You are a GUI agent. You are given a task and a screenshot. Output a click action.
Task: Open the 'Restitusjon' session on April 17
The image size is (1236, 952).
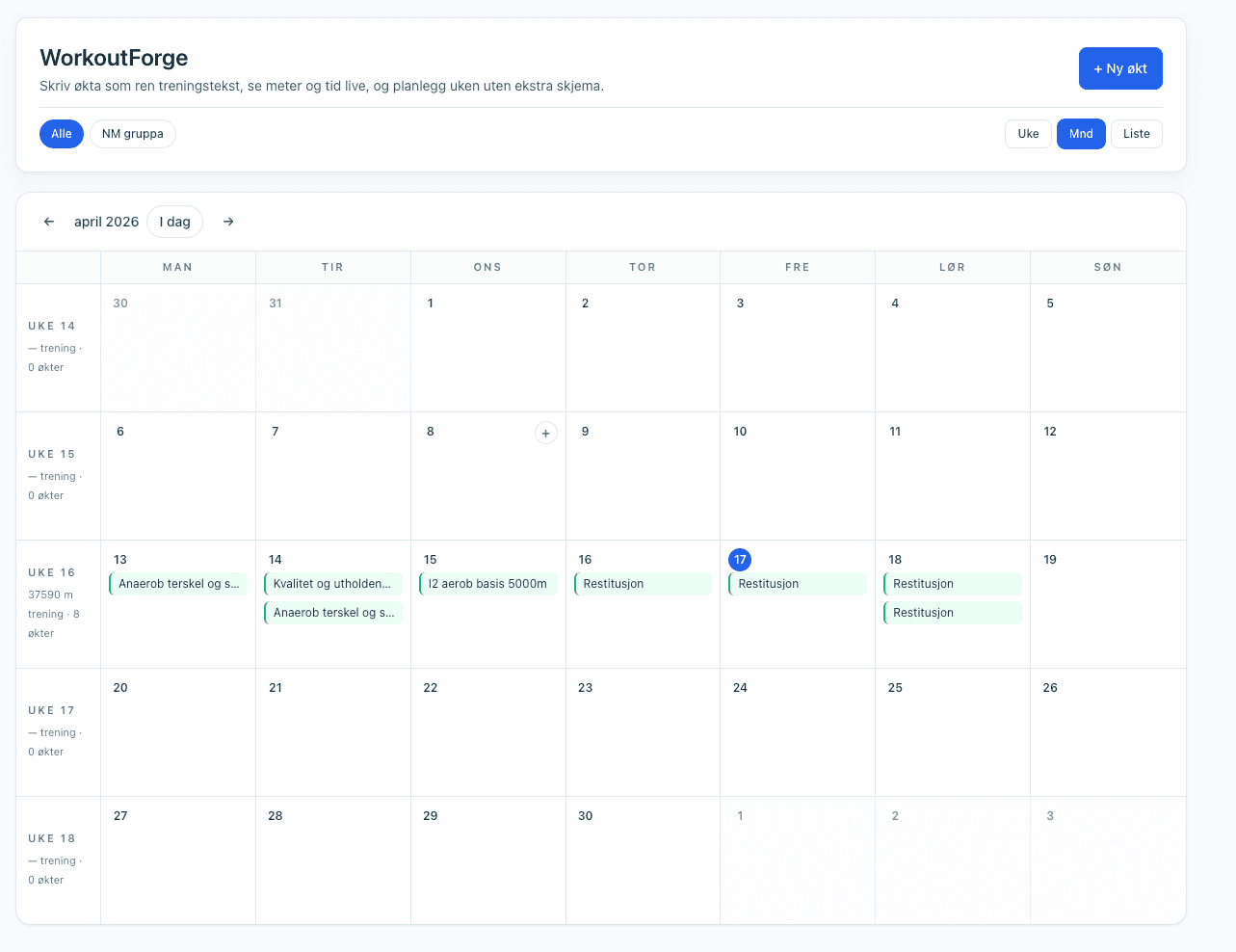pyautogui.click(x=797, y=583)
